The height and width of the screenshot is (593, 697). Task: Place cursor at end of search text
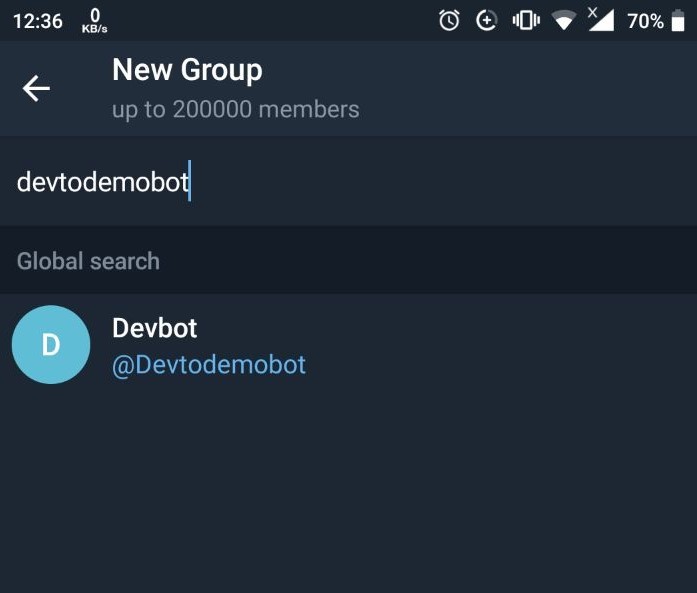pyautogui.click(x=190, y=181)
